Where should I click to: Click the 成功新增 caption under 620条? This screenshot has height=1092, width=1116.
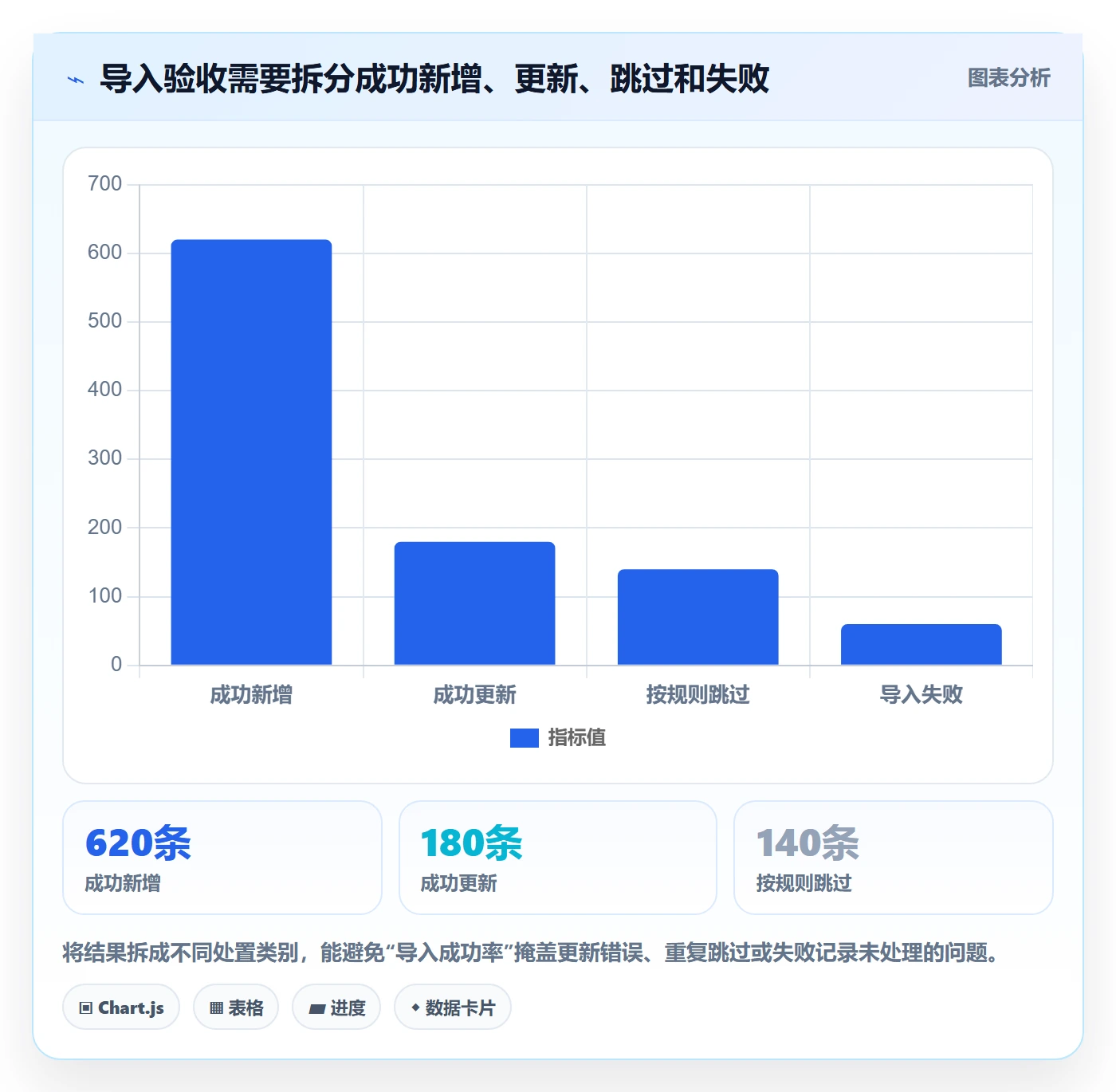click(123, 883)
